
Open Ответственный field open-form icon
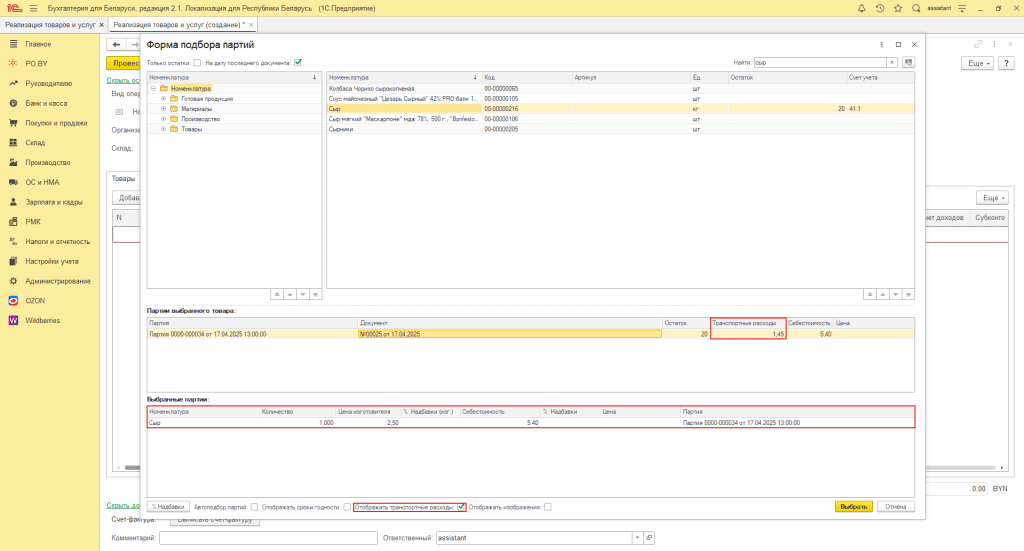649,538
